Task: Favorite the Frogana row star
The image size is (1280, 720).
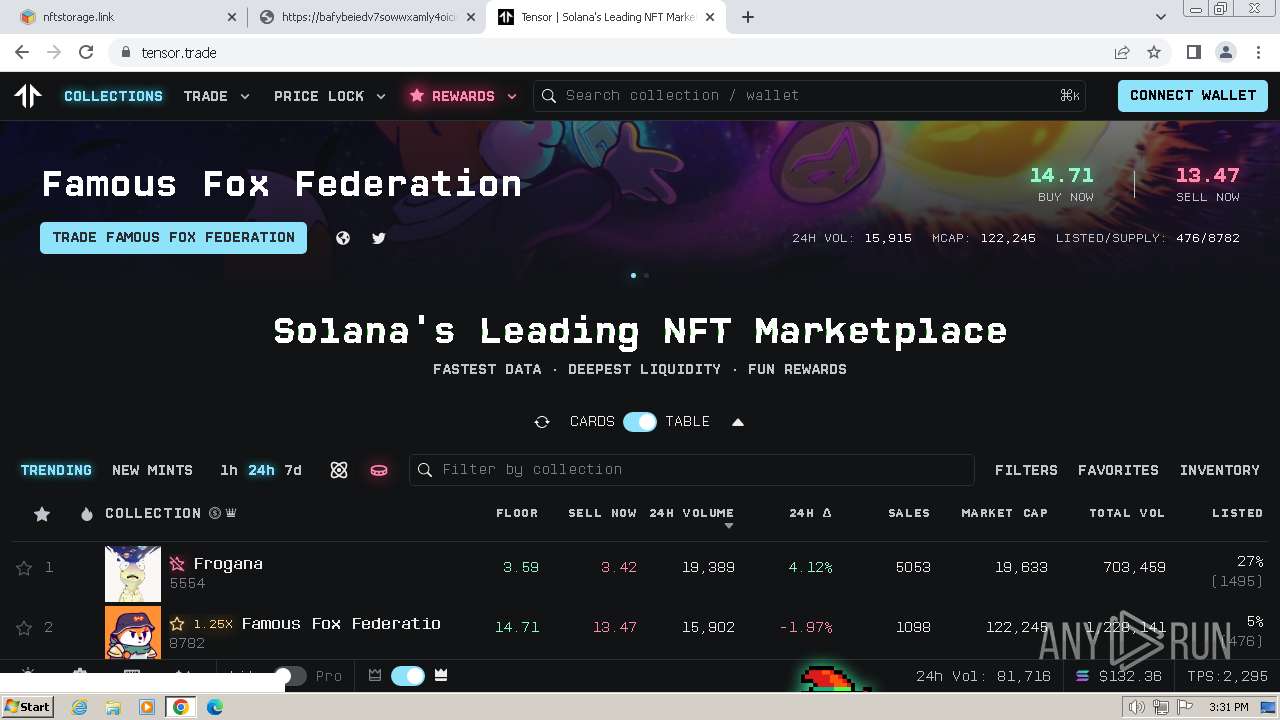Action: [x=24, y=568]
